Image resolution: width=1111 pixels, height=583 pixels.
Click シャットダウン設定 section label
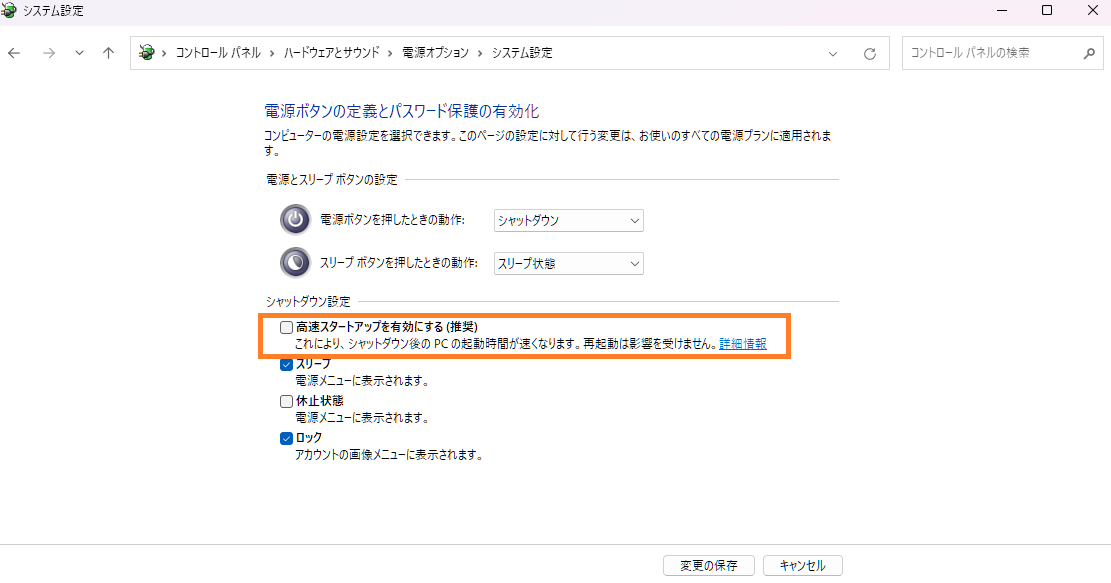pos(308,302)
